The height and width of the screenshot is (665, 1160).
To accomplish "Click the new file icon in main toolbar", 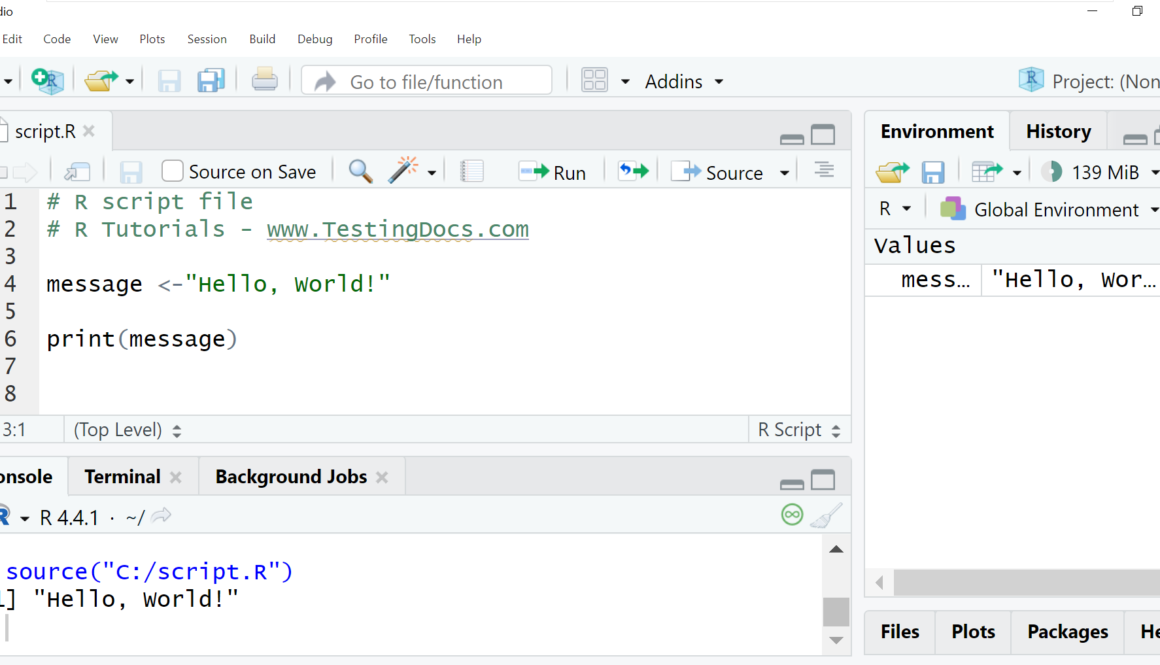I will 46,81.
